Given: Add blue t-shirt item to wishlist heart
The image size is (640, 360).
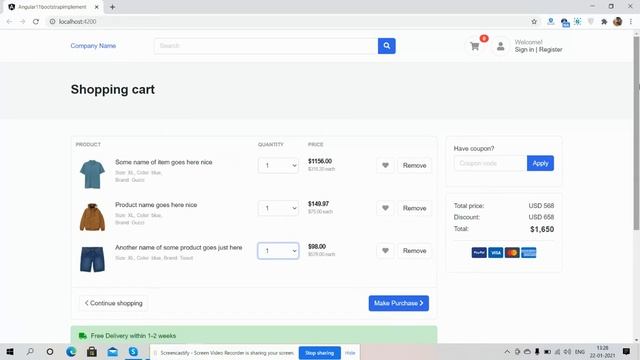Looking at the screenshot, I should pyautogui.click(x=385, y=165).
